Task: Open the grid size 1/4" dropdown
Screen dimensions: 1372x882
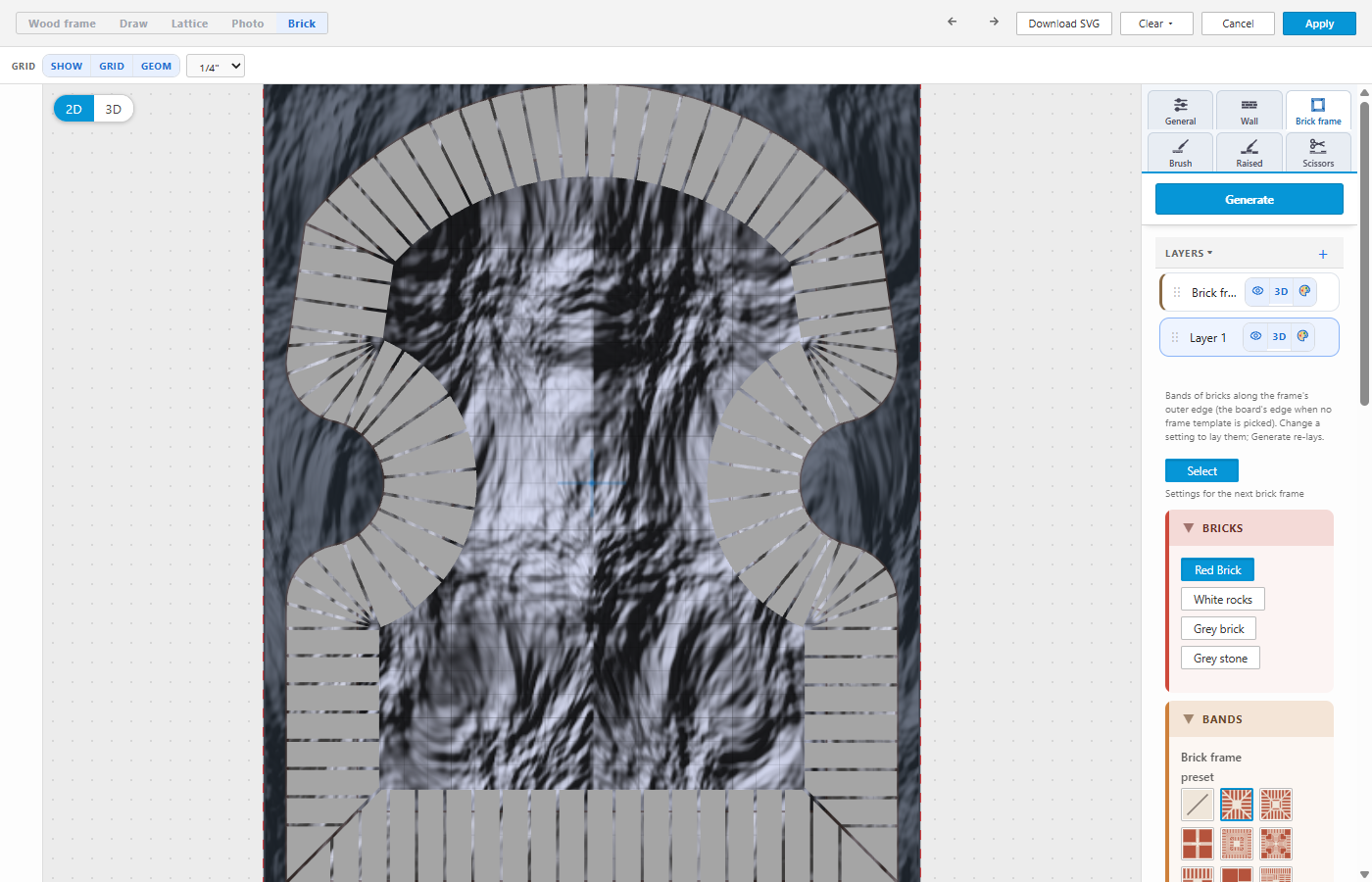Action: (216, 66)
